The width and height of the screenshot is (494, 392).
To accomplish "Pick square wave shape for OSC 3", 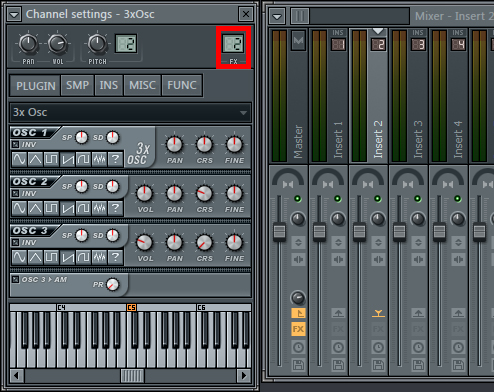I will [51, 257].
